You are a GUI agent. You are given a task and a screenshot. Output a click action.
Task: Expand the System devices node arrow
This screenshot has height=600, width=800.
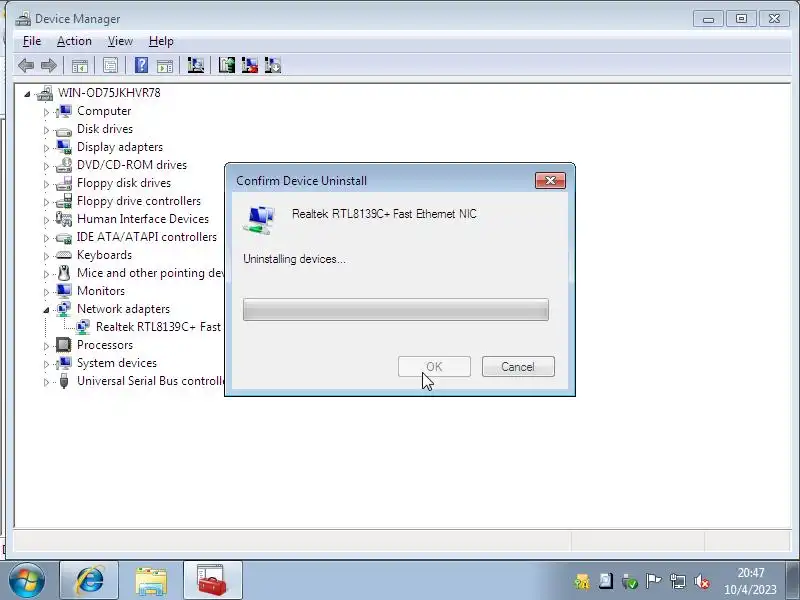pos(46,364)
